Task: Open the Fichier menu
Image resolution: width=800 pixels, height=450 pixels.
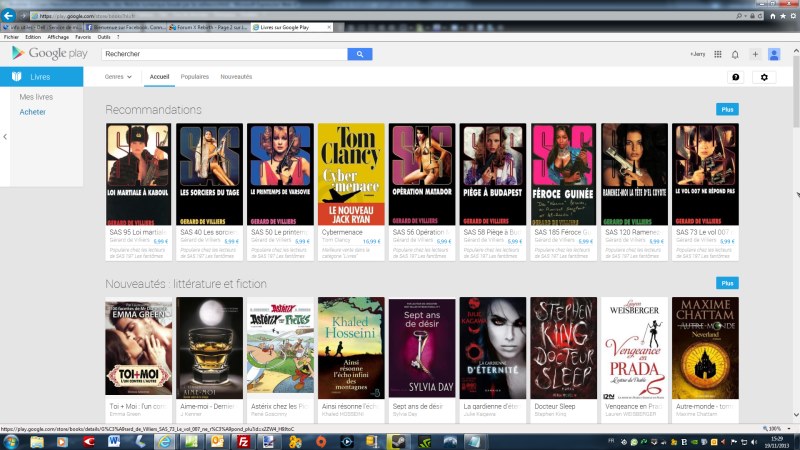Action: coord(11,37)
